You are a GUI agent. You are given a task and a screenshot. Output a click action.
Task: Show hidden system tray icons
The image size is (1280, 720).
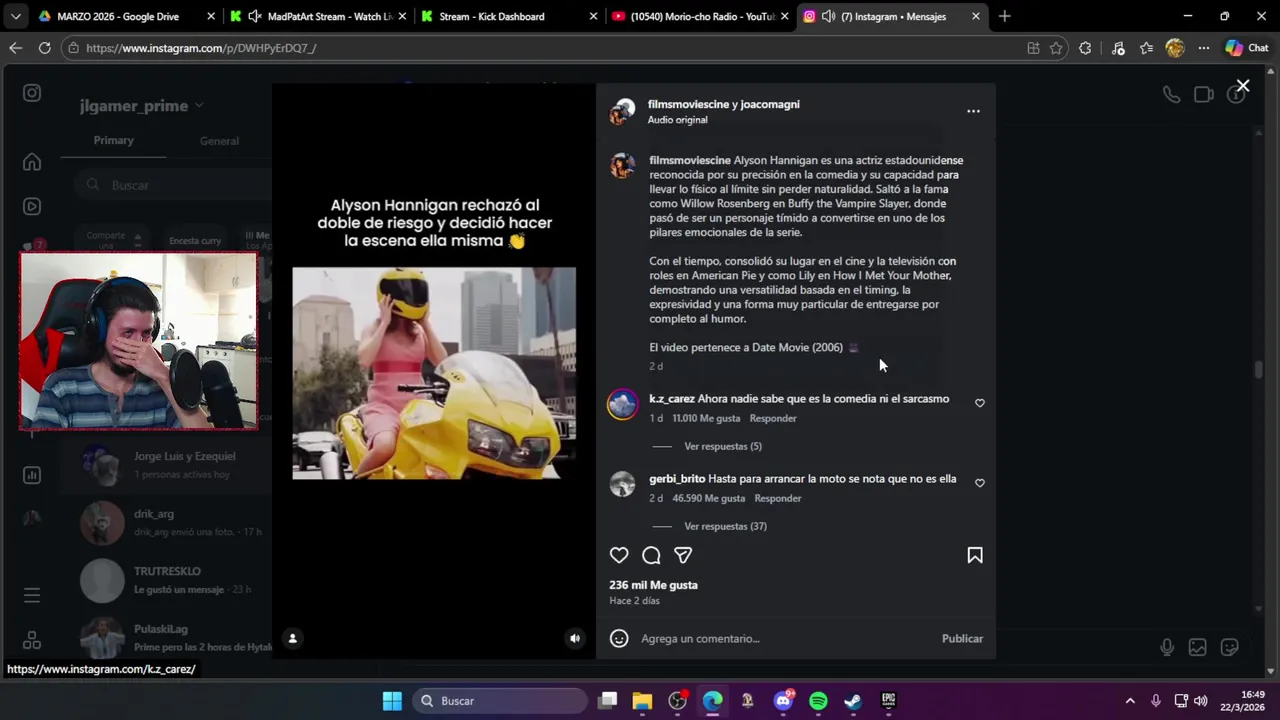tap(1130, 701)
